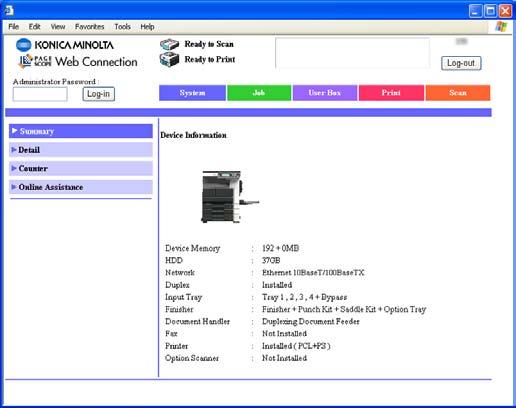Click the browser page icon in title bar
The height and width of the screenshot is (408, 516).
9,11
